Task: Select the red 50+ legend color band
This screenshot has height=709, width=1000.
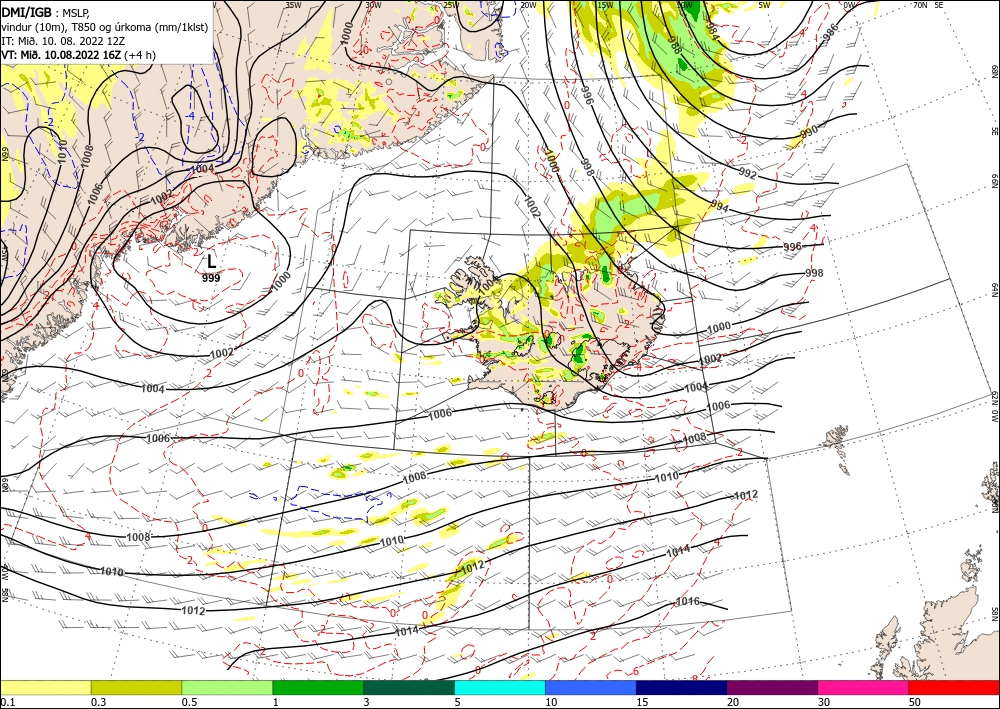Action: click(x=954, y=688)
